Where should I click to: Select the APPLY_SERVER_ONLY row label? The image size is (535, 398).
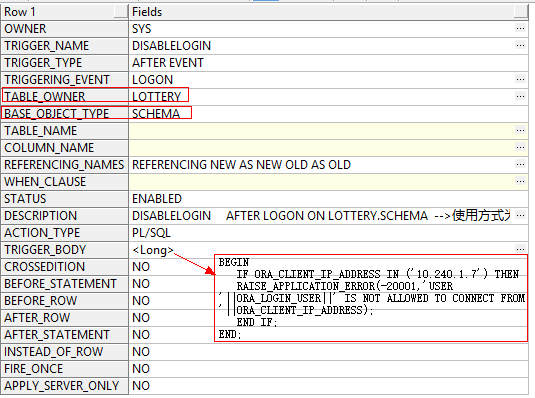(x=64, y=386)
